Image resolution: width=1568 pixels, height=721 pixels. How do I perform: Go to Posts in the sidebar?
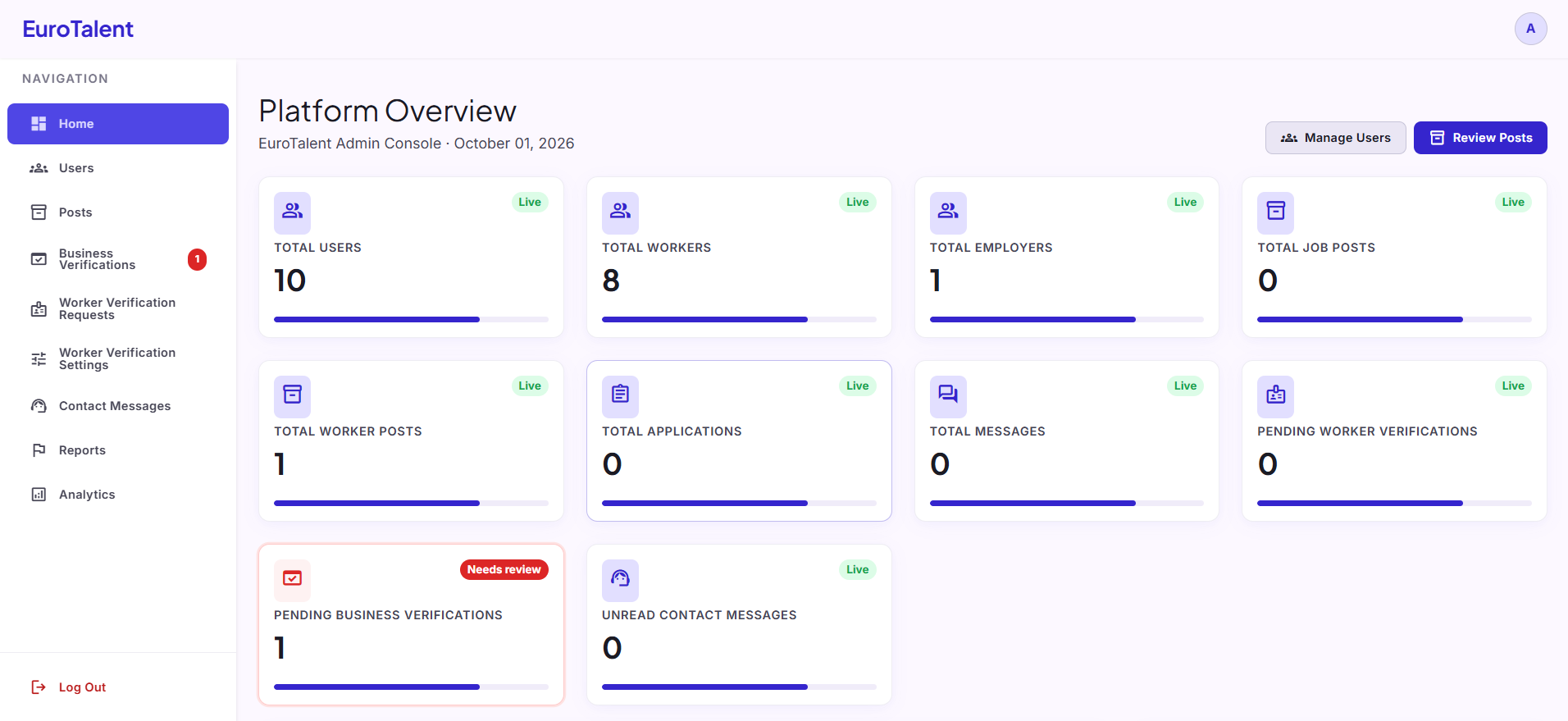118,212
